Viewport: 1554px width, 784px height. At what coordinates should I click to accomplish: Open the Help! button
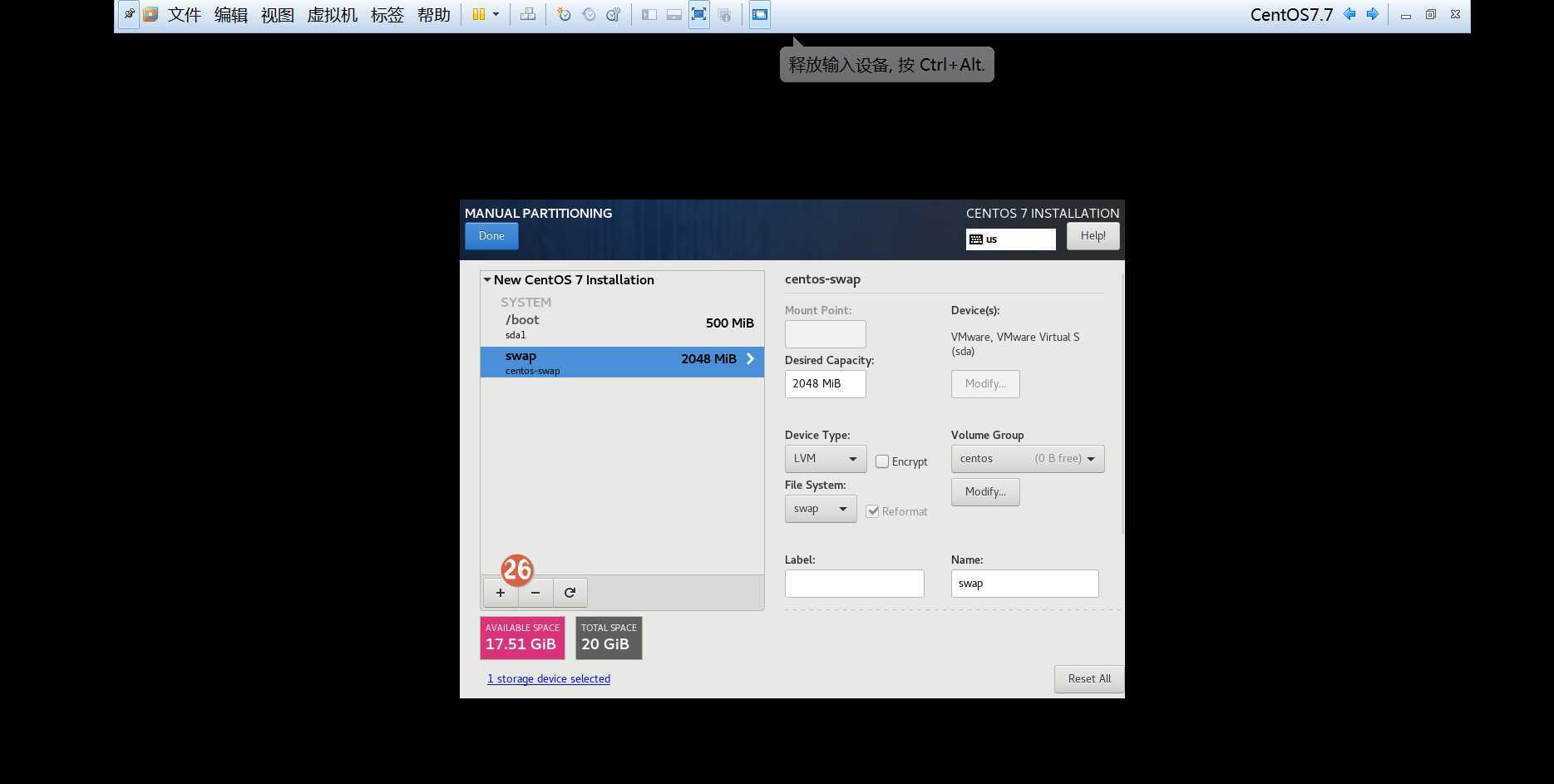(x=1093, y=236)
